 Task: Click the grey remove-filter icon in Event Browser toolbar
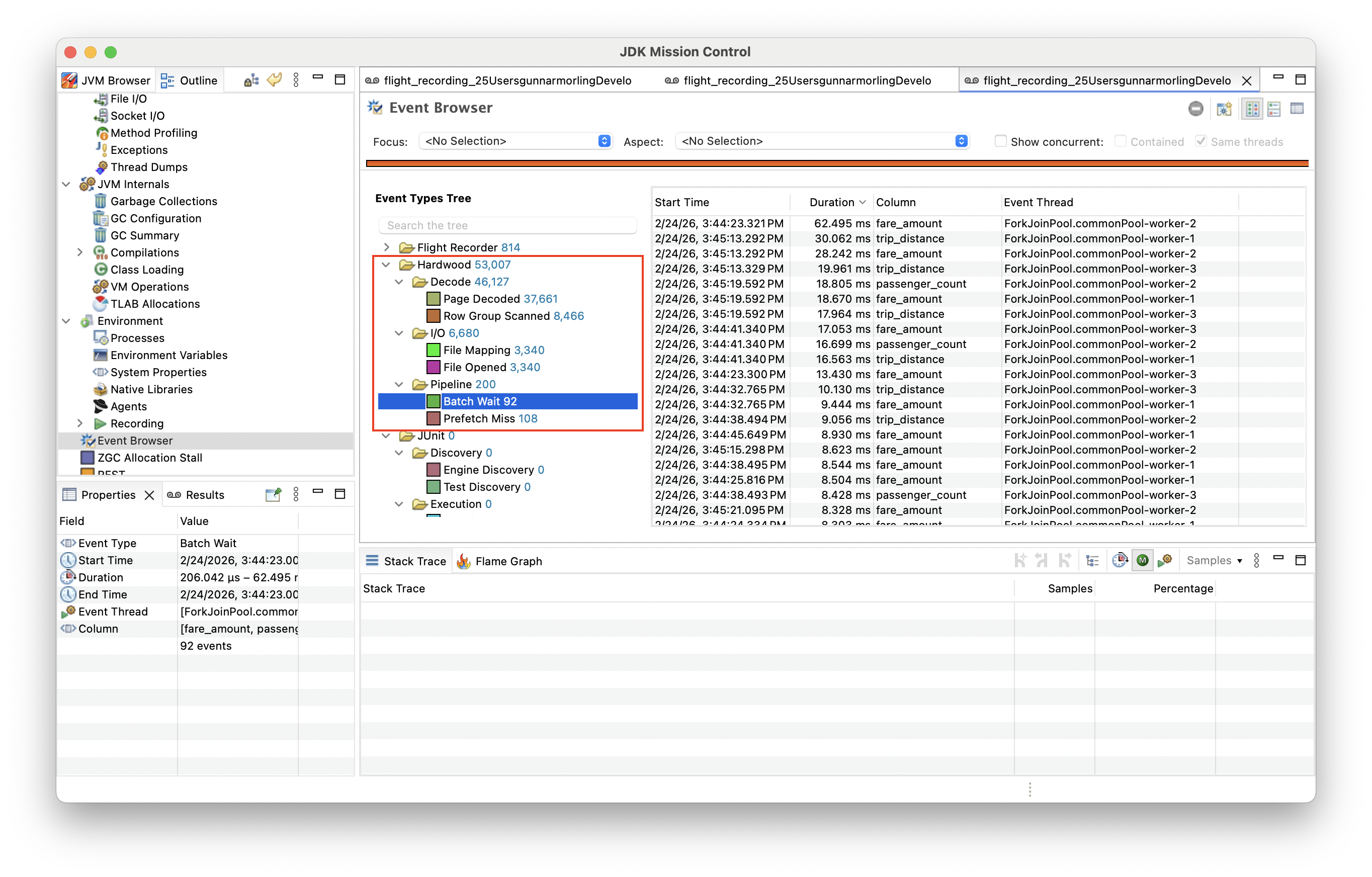[x=1196, y=109]
